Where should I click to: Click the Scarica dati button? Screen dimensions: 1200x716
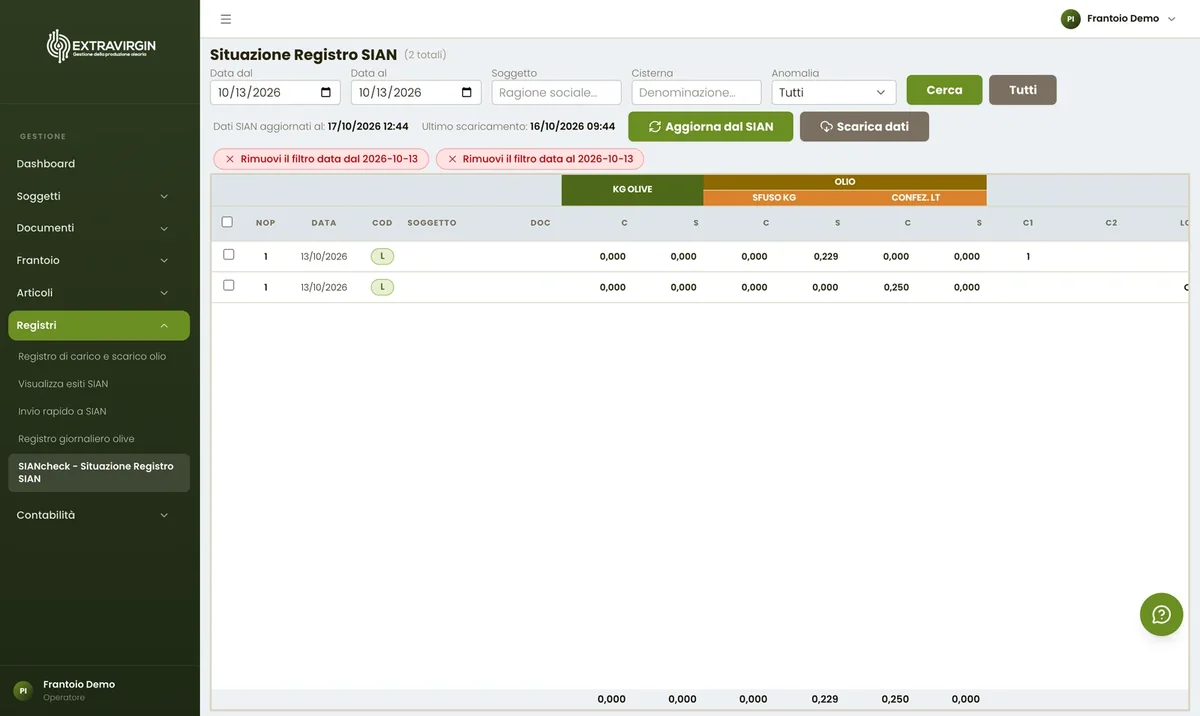[864, 127]
